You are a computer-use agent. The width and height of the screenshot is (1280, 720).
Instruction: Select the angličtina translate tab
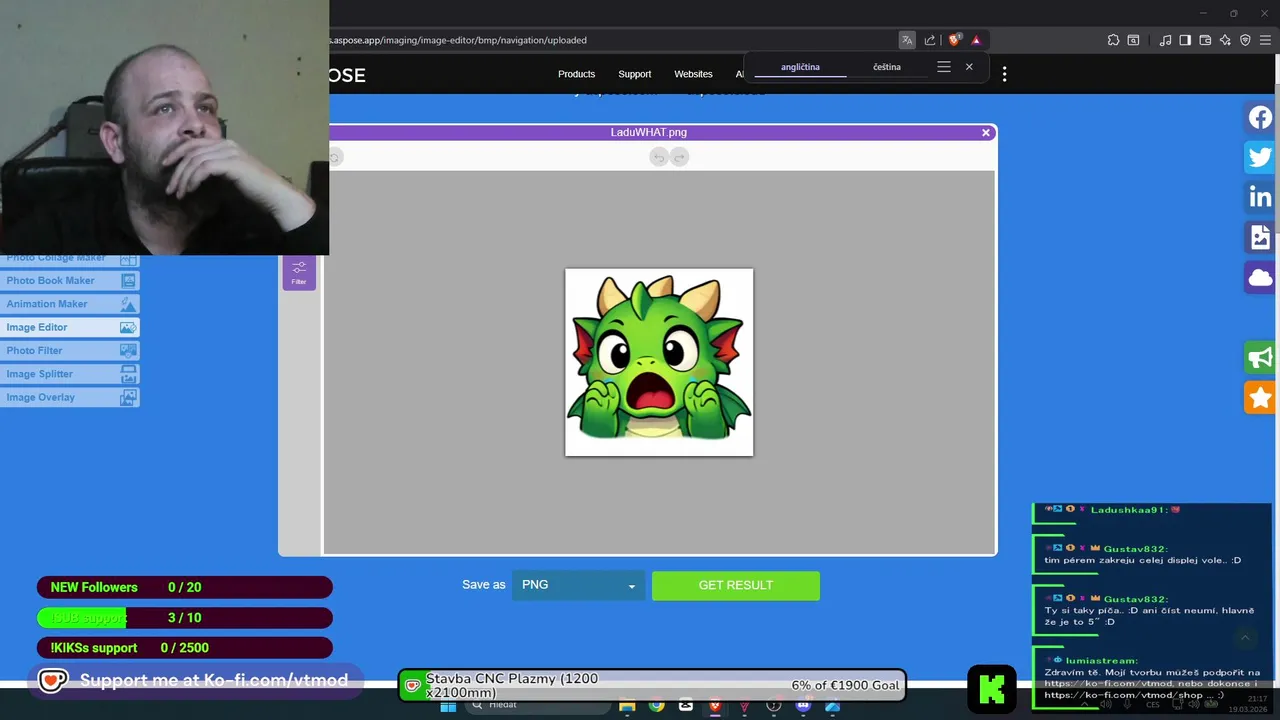point(800,67)
